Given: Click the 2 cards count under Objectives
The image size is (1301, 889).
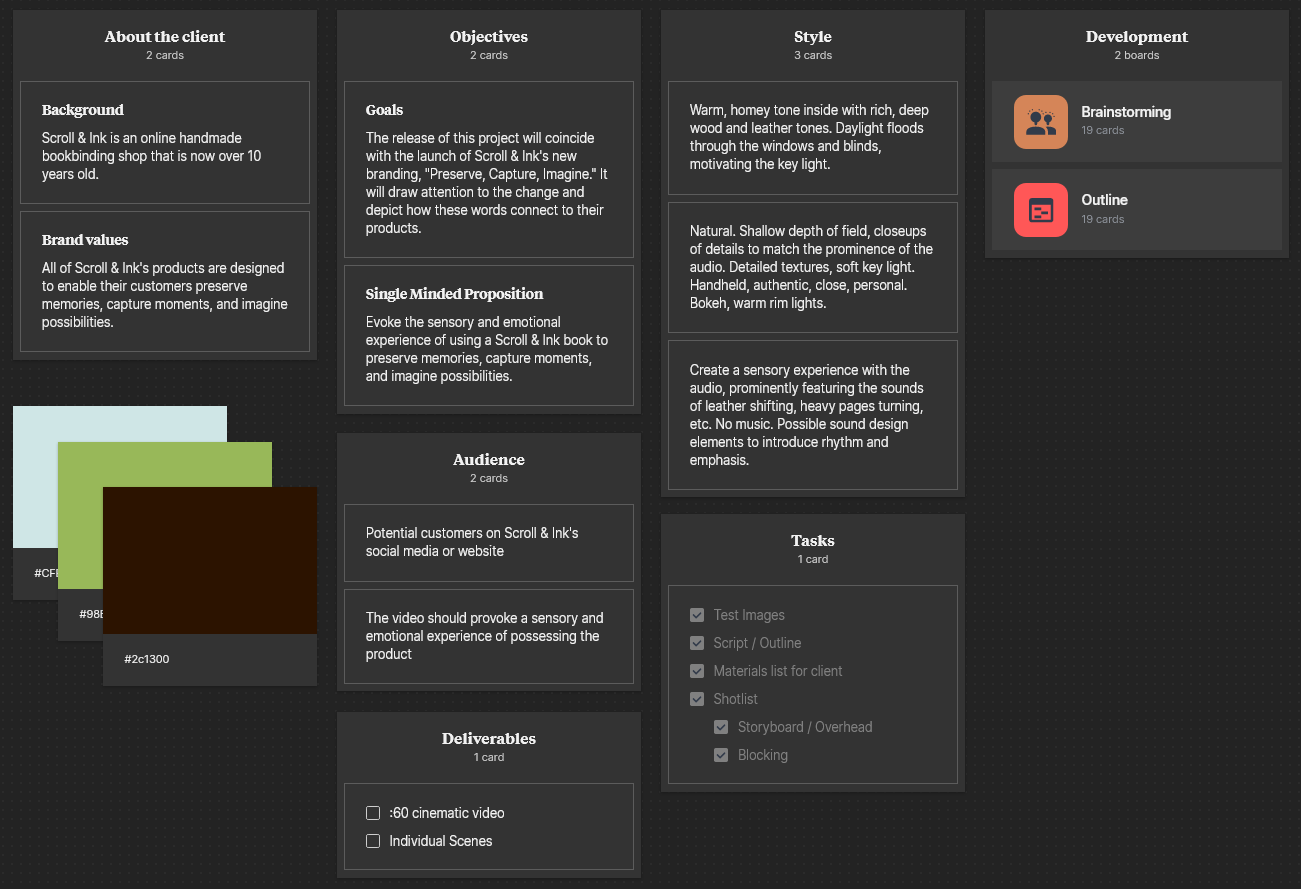Looking at the screenshot, I should [x=489, y=56].
